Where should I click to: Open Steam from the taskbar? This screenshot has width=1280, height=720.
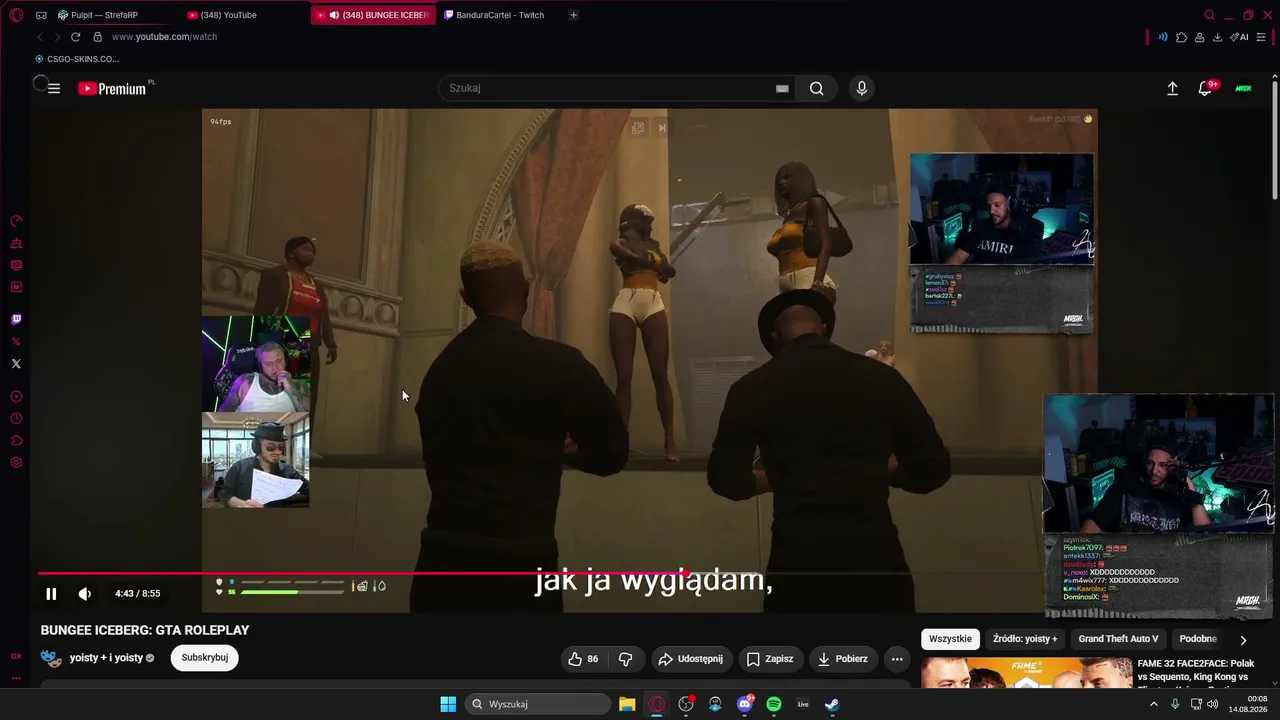(831, 704)
